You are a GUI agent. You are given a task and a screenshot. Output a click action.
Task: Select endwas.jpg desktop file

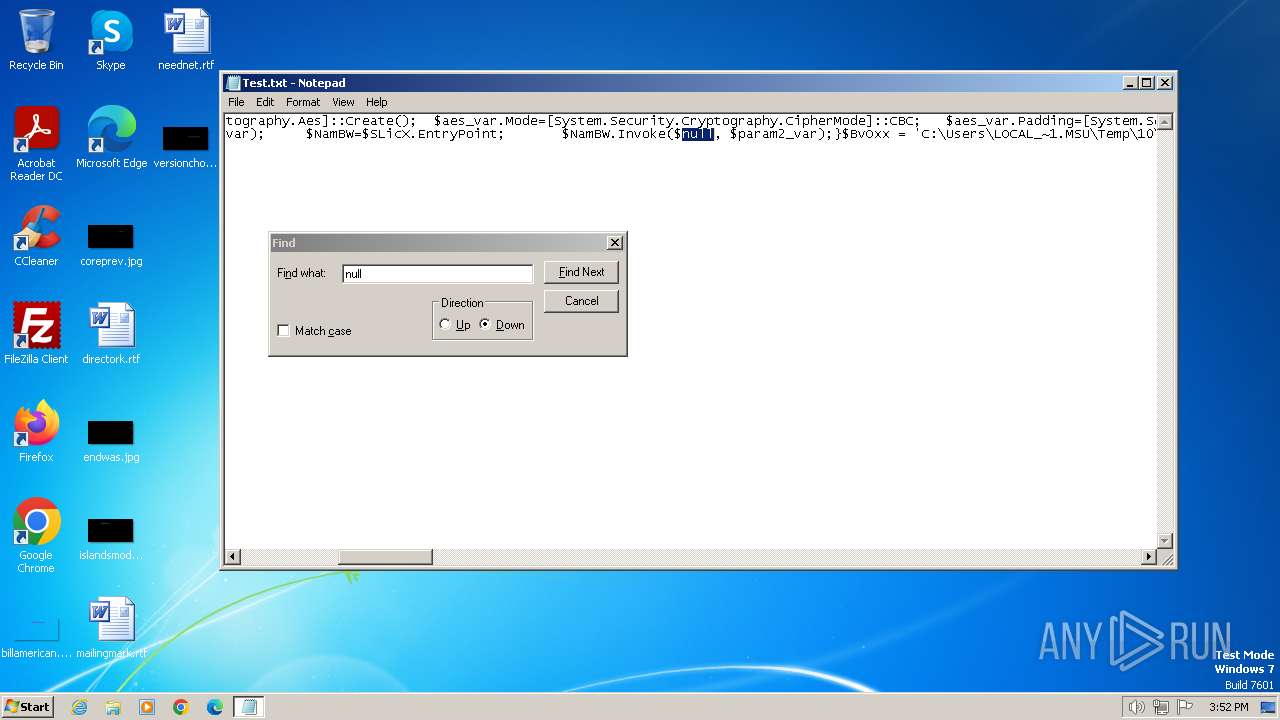[x=111, y=440]
